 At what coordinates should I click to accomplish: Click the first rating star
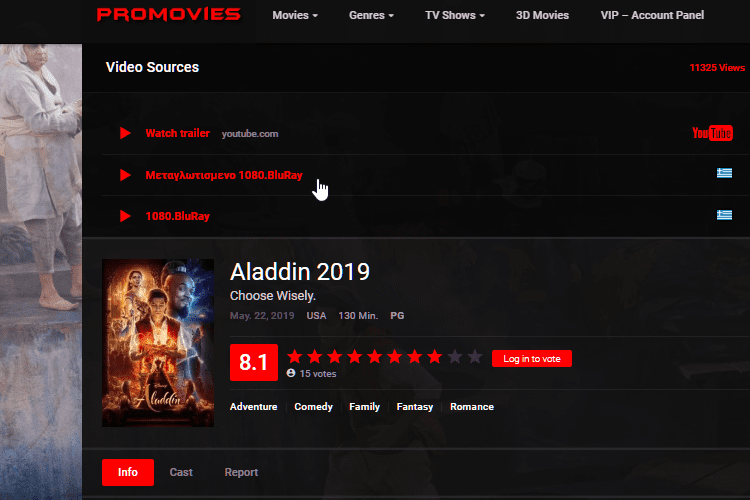295,356
